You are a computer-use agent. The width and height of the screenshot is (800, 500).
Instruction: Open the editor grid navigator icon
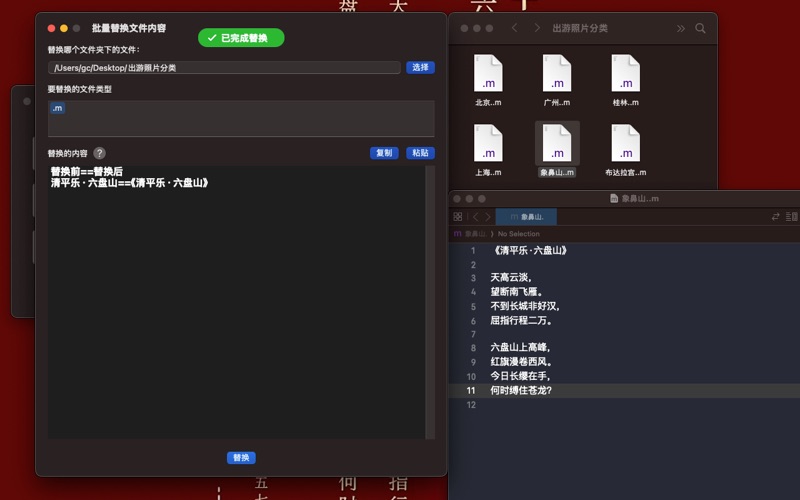click(x=458, y=217)
